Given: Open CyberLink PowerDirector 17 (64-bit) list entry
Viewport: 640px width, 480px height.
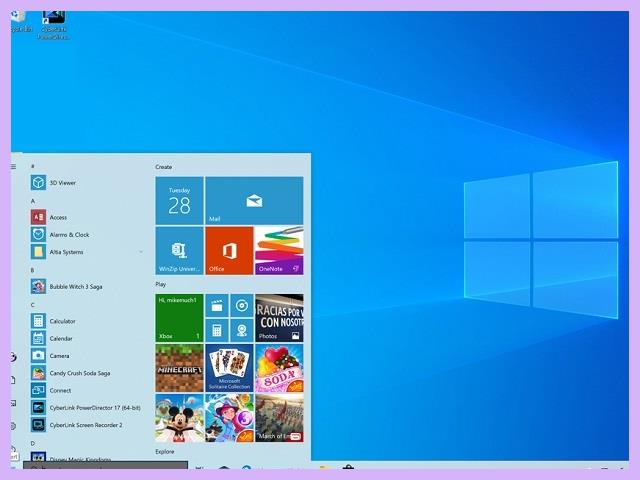Looking at the screenshot, I should tap(86, 408).
